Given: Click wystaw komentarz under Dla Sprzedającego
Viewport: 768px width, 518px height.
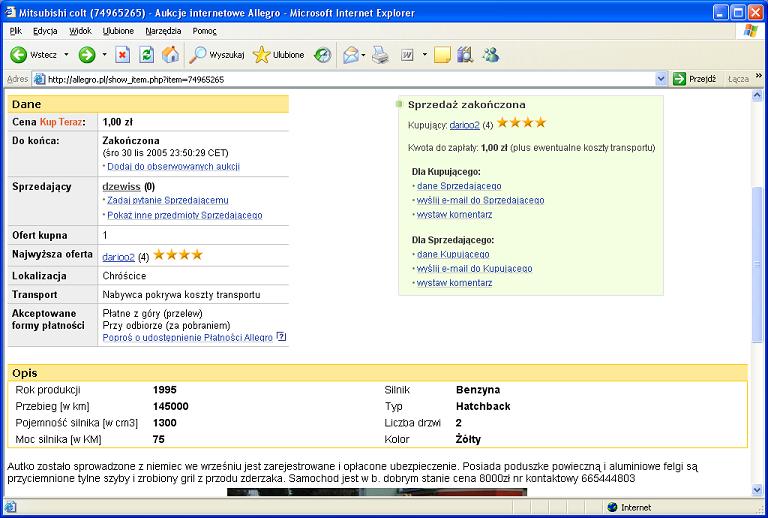Looking at the screenshot, I should pyautogui.click(x=455, y=283).
